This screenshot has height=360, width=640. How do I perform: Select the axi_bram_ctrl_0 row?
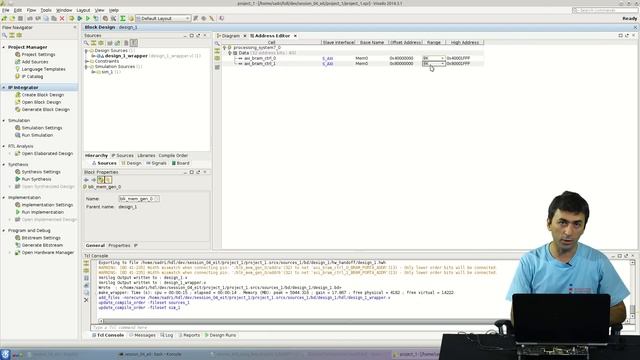pyautogui.click(x=353, y=58)
